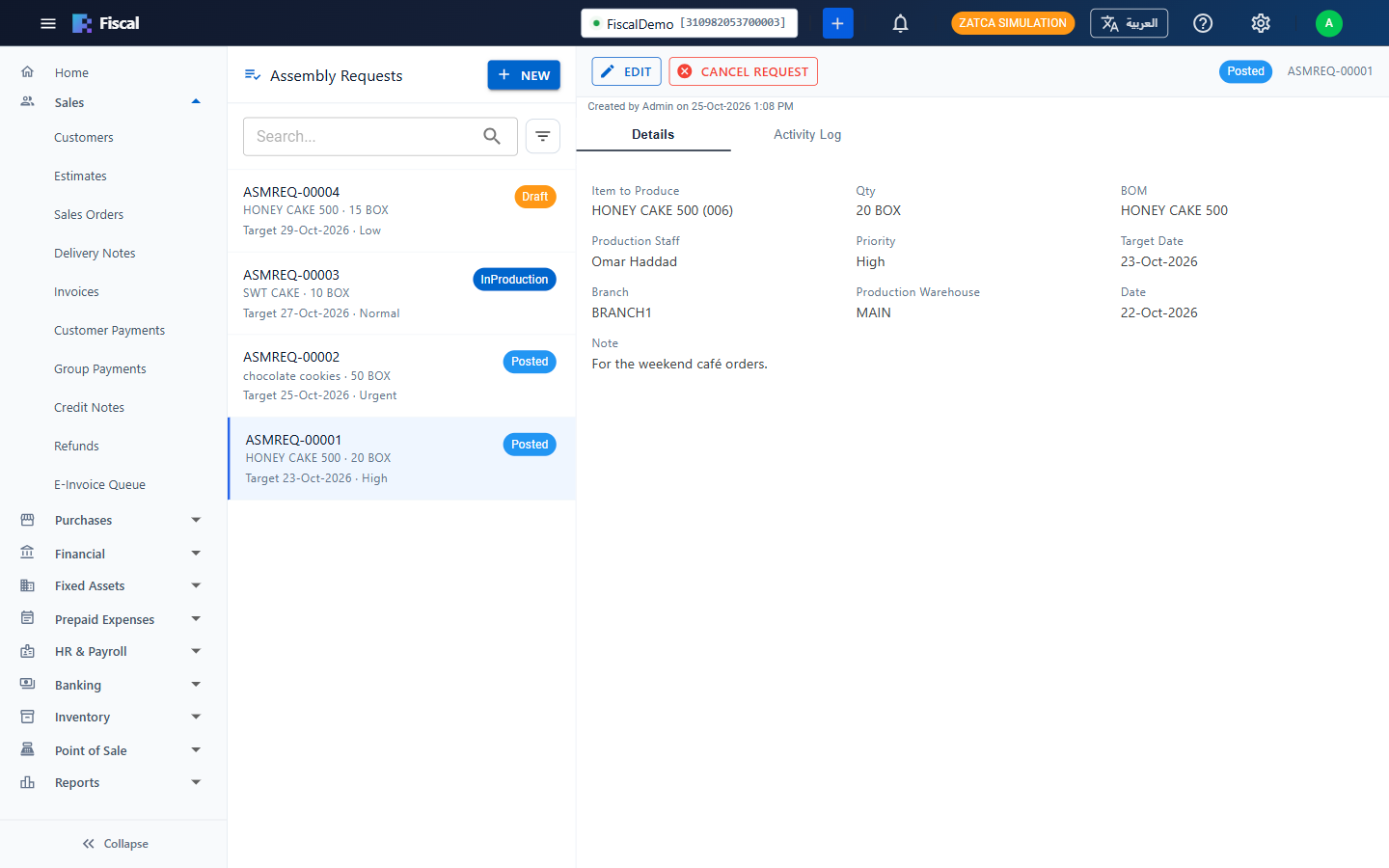Open filter options for assembly requests
Image resolution: width=1389 pixels, height=868 pixels.
[x=543, y=137]
